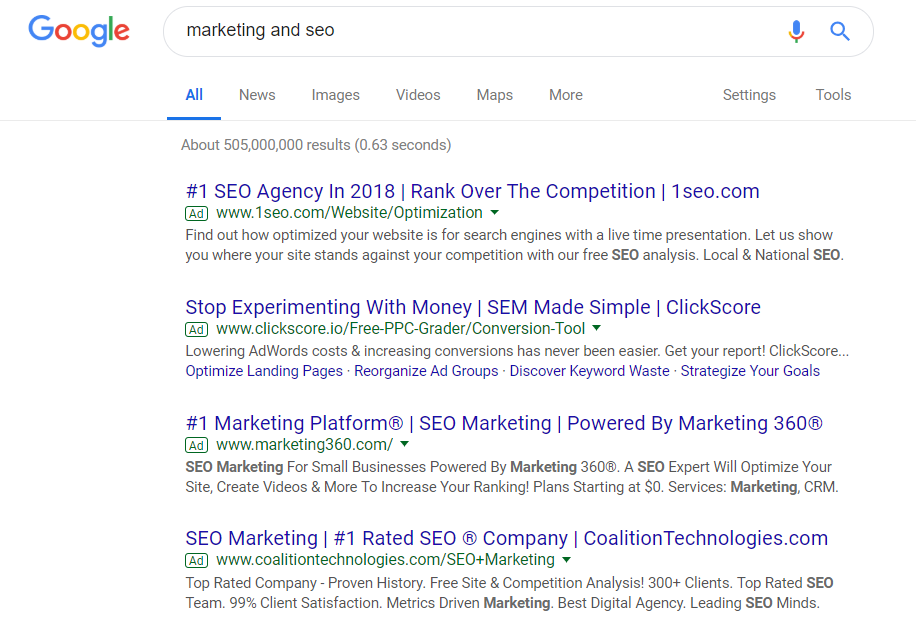Switch to the News tab
The image size is (916, 643).
coord(257,95)
